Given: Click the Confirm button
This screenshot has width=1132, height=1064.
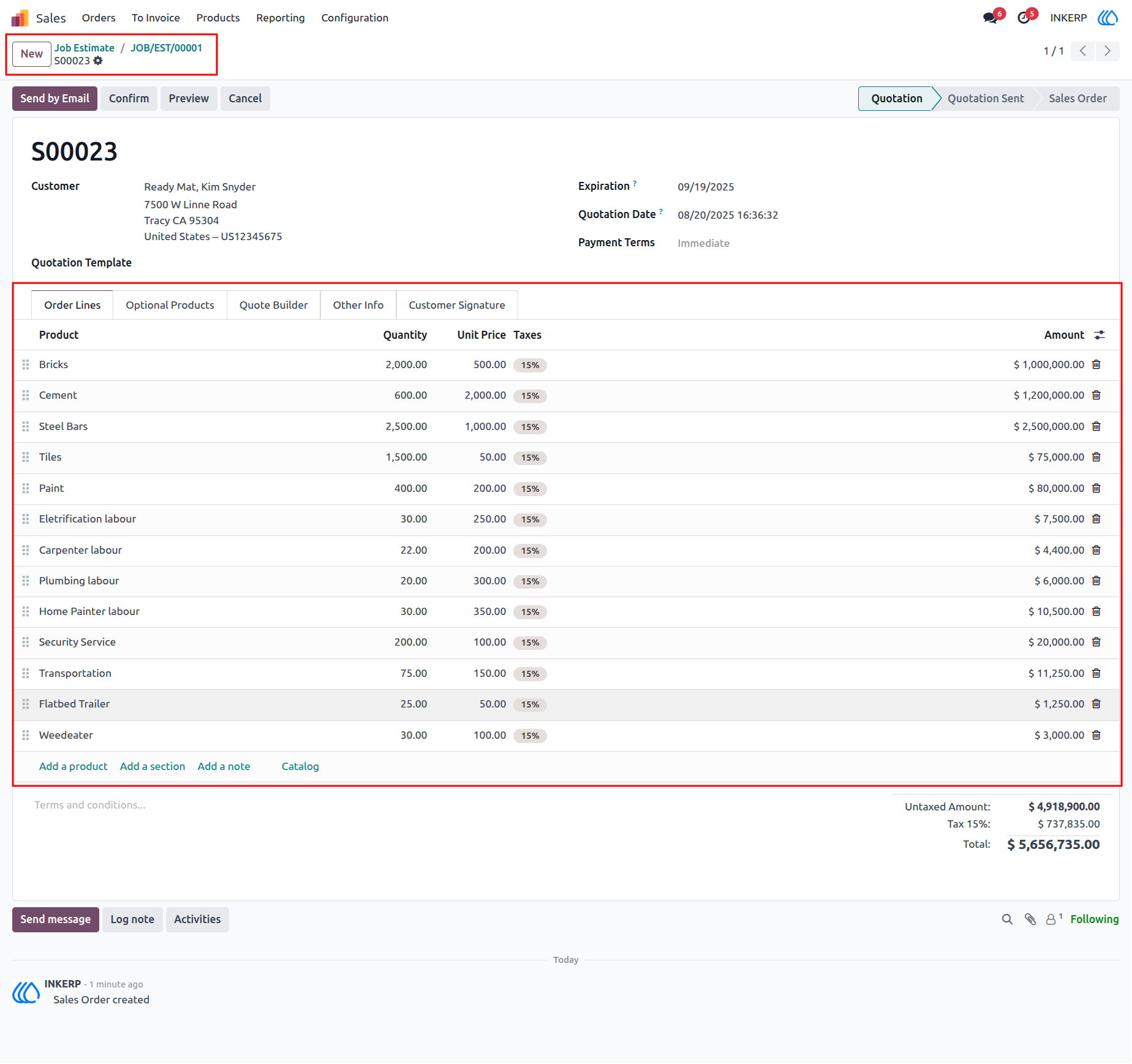Looking at the screenshot, I should pyautogui.click(x=129, y=99).
